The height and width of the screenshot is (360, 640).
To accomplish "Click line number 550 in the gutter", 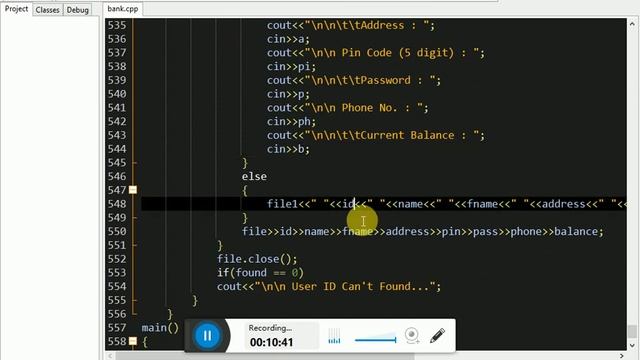I will (117, 231).
